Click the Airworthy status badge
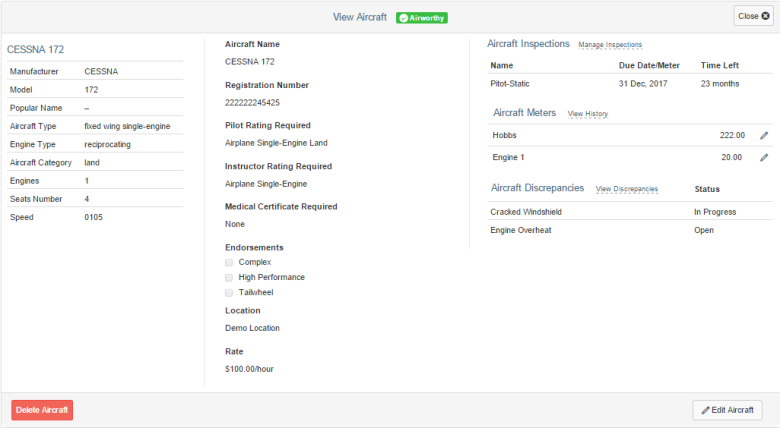Viewport: 780px width, 428px height. tap(422, 18)
